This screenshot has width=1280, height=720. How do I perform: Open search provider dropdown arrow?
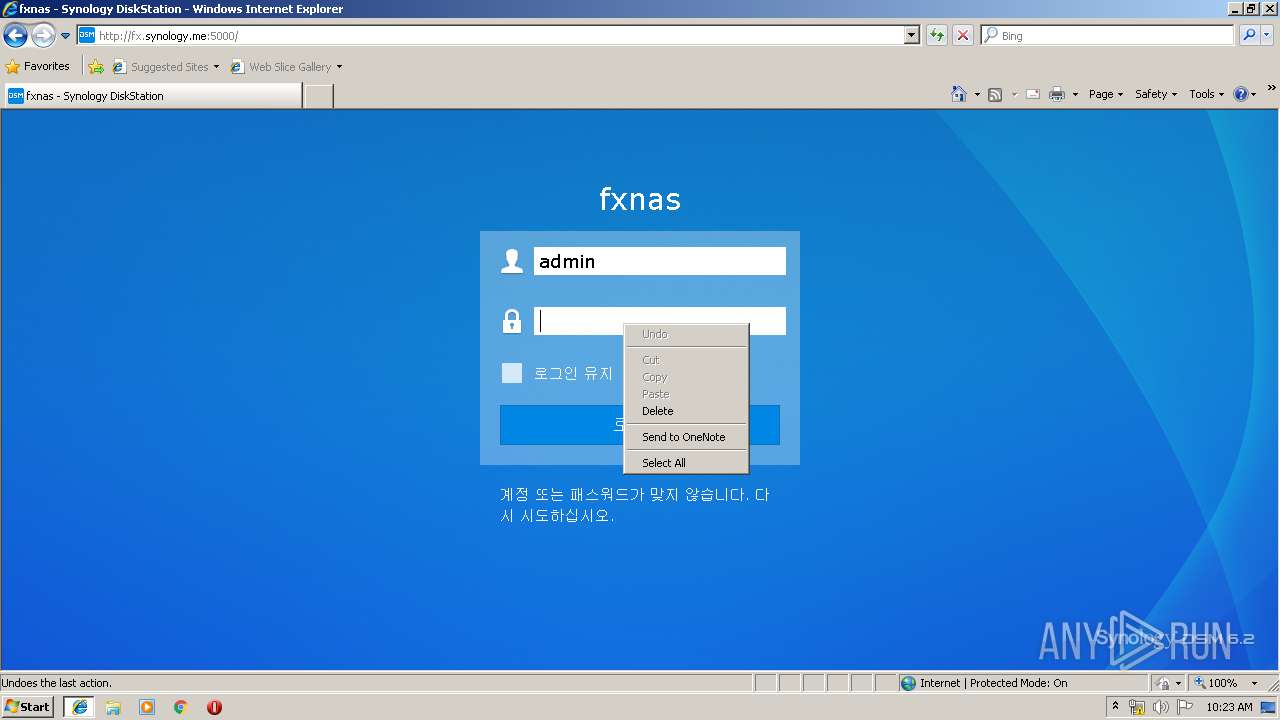(x=1267, y=36)
